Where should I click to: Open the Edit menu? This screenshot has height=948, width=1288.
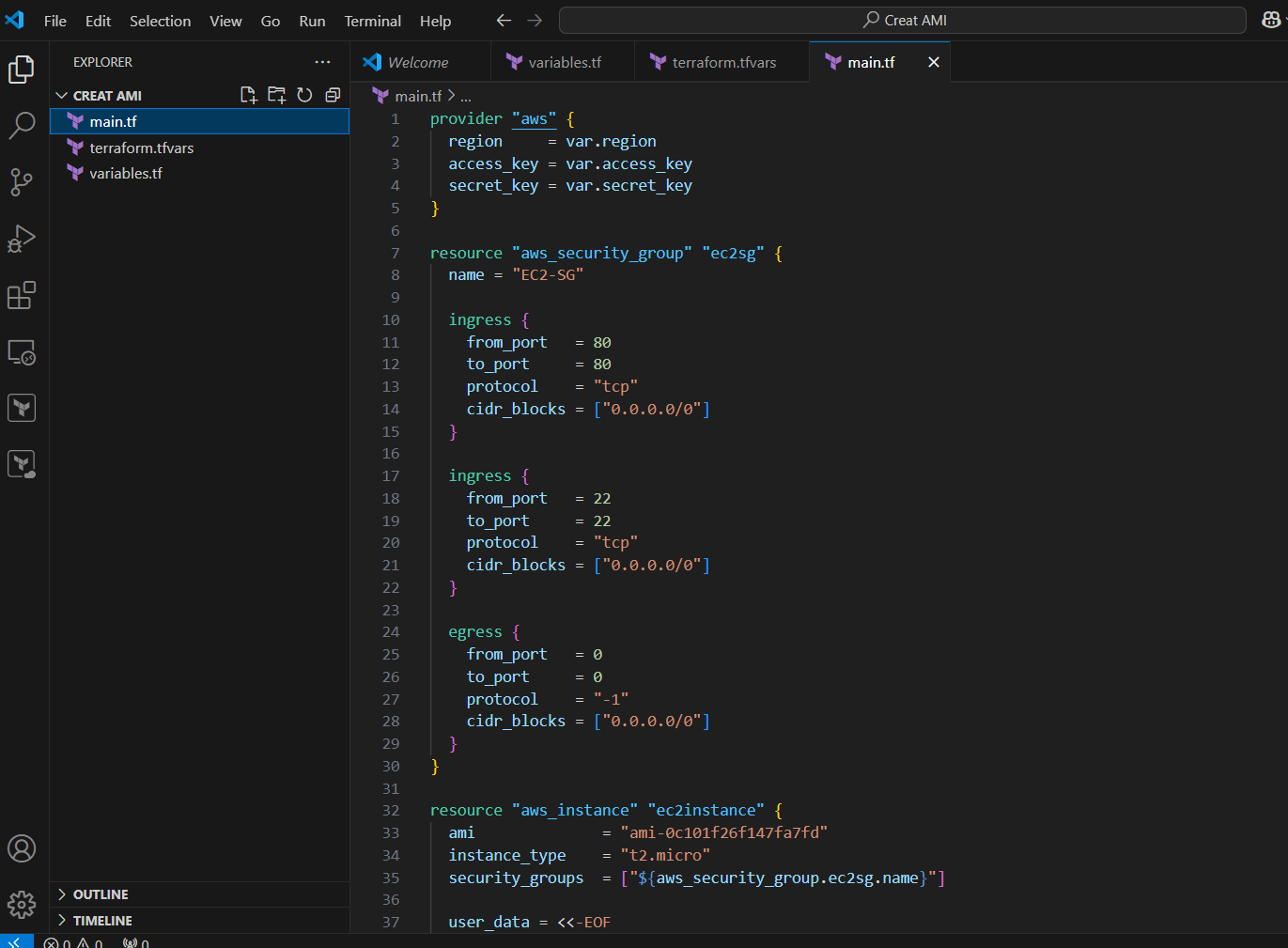coord(98,21)
